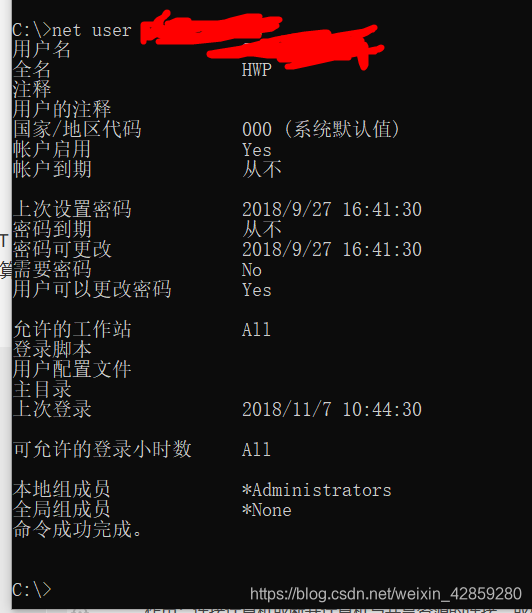Image resolution: width=532 pixels, height=613 pixels.
Task: Click the empty C:\> prompt at the bottom
Action: 32,590
